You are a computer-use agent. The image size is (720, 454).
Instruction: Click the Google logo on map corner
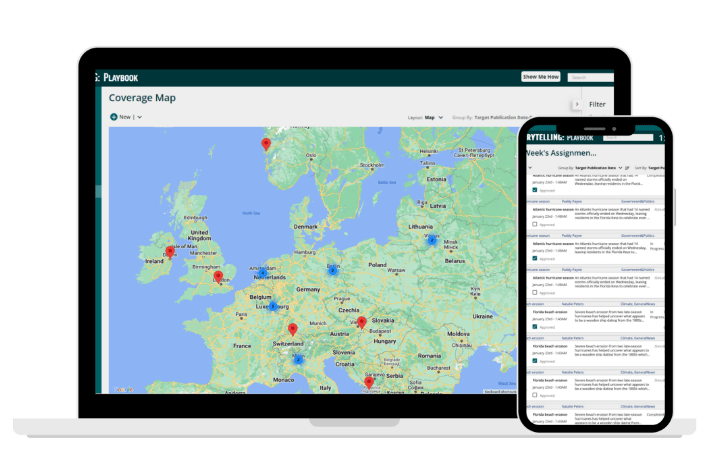pyautogui.click(x=123, y=390)
